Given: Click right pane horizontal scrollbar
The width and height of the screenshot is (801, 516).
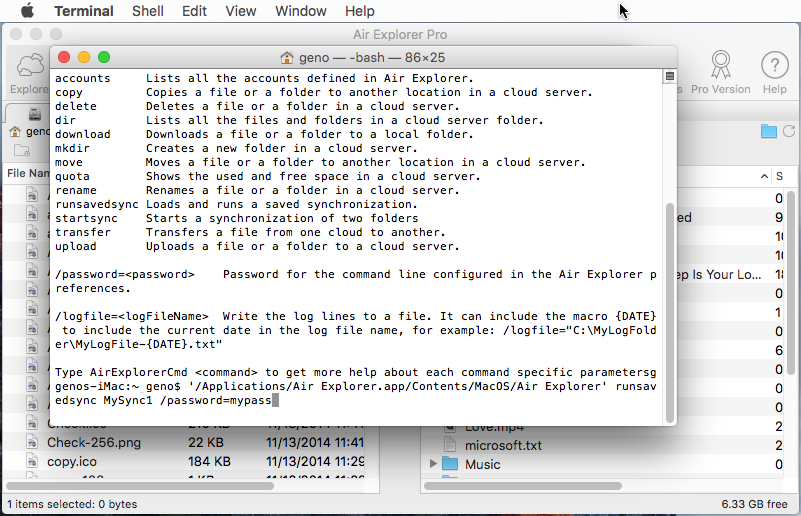Looking at the screenshot, I should click(523, 486).
